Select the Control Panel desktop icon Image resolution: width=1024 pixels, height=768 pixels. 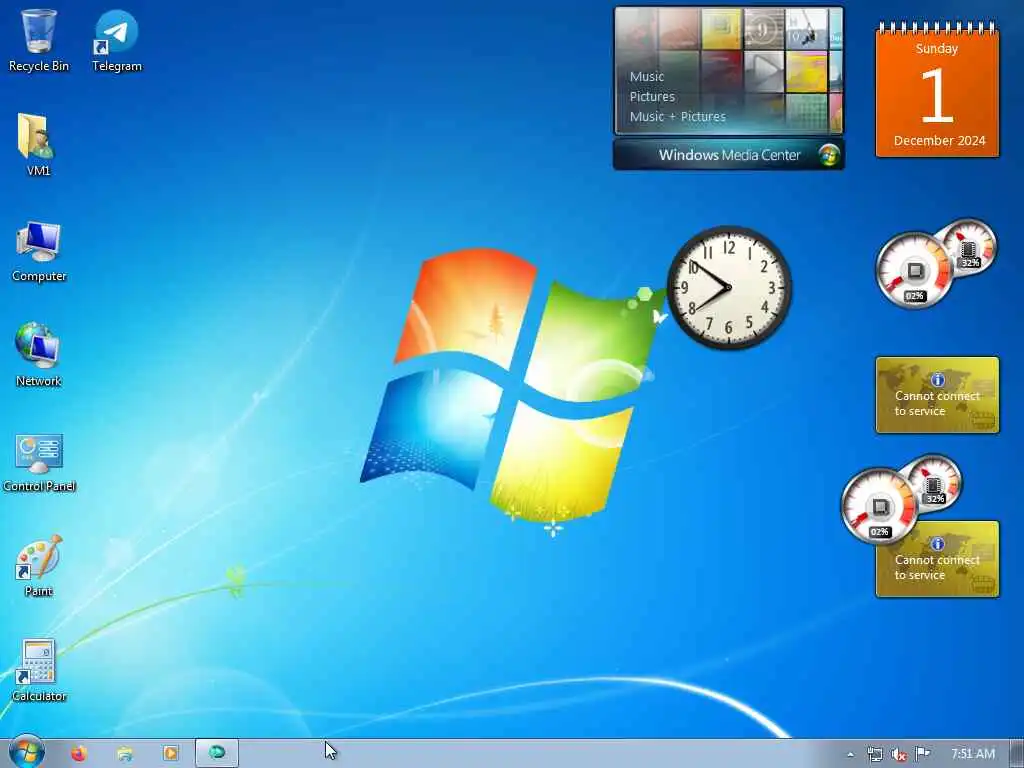(x=39, y=462)
